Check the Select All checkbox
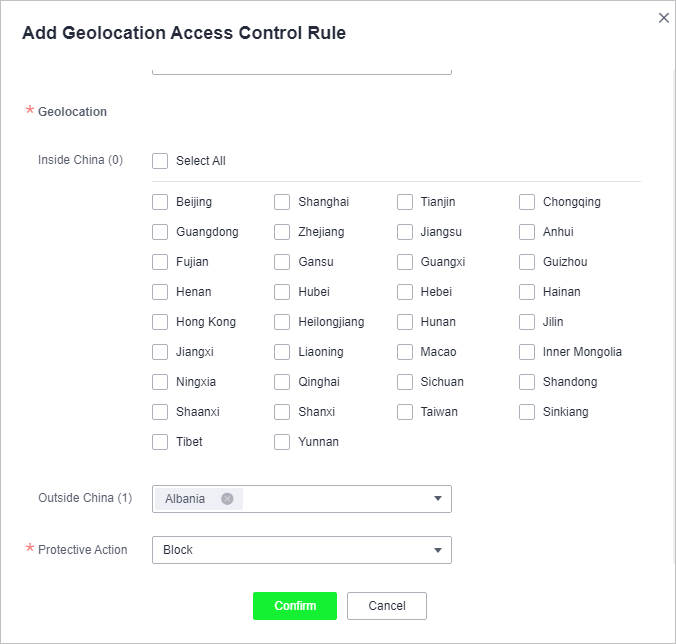The image size is (676, 644). 160,161
